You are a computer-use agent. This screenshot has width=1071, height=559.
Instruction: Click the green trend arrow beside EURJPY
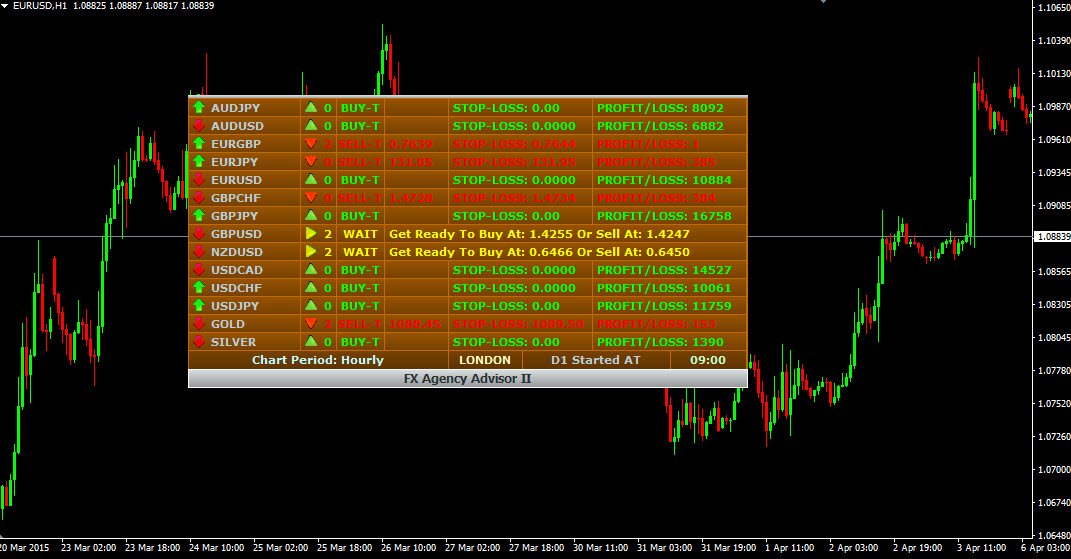(199, 161)
